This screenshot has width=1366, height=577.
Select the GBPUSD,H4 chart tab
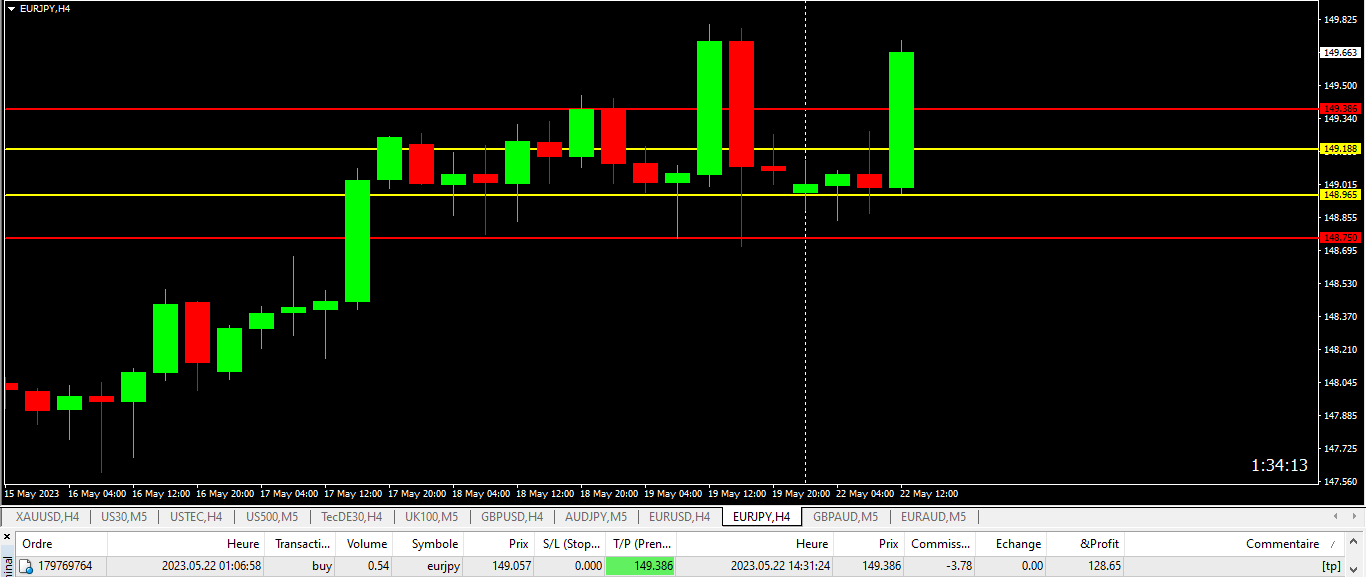pos(511,517)
